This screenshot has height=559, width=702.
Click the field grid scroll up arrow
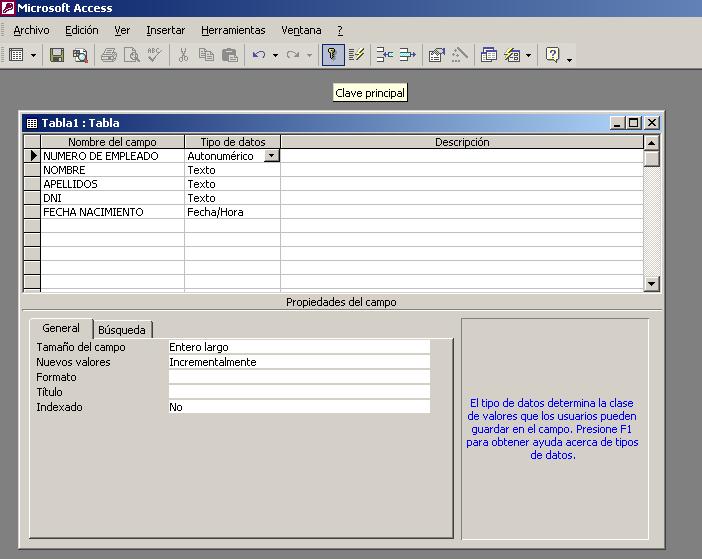651,143
